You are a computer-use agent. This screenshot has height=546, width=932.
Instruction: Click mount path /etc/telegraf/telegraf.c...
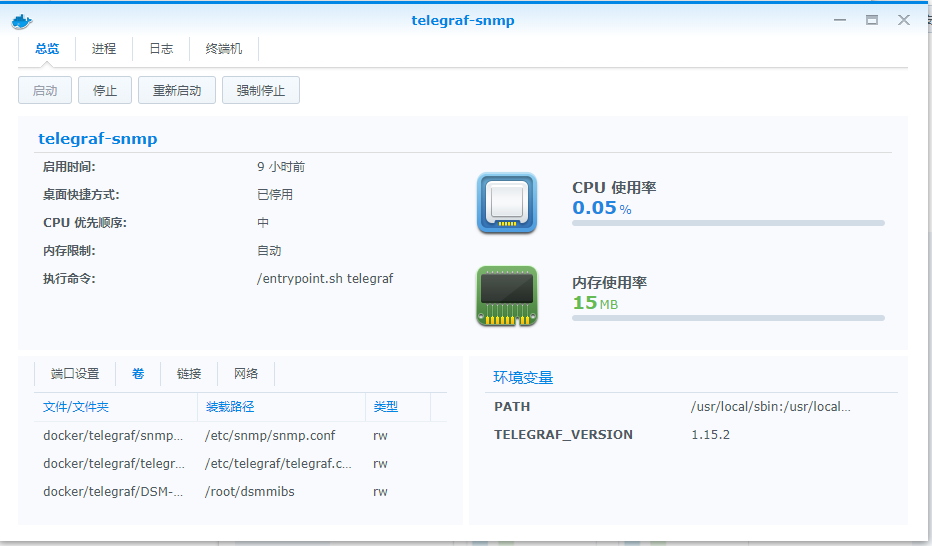[278, 463]
